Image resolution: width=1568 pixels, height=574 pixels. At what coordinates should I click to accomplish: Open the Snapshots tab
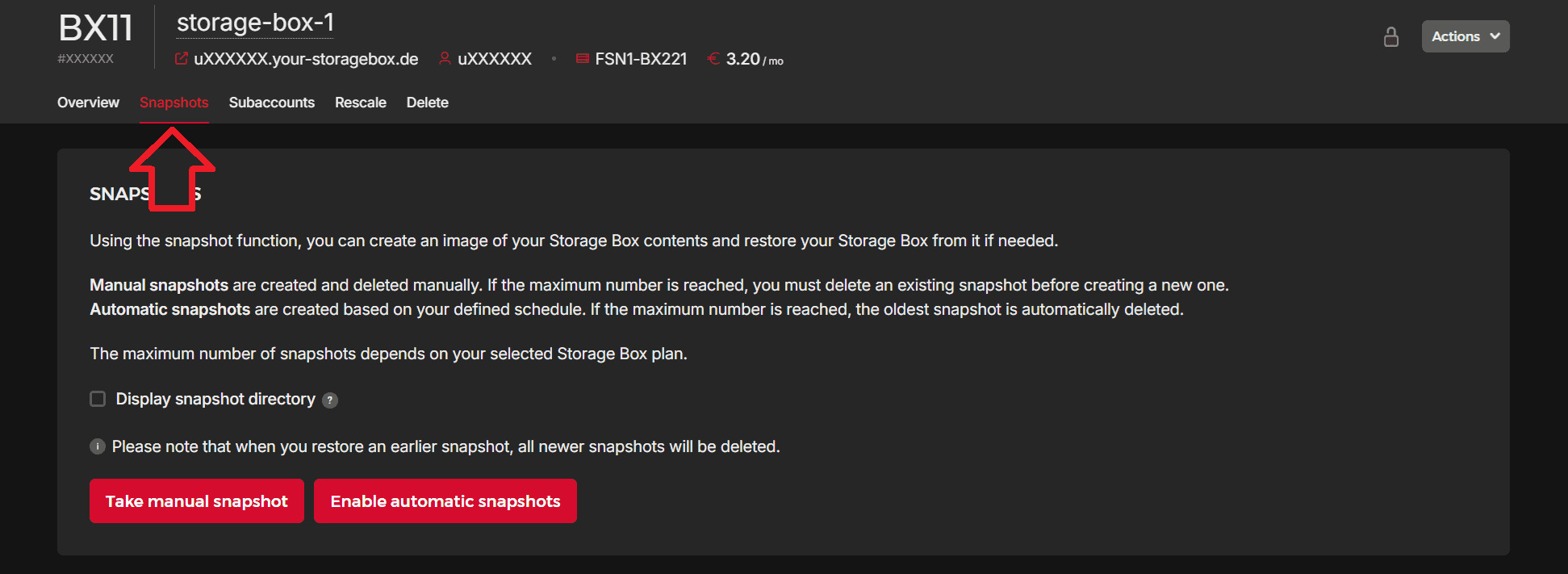pos(174,103)
